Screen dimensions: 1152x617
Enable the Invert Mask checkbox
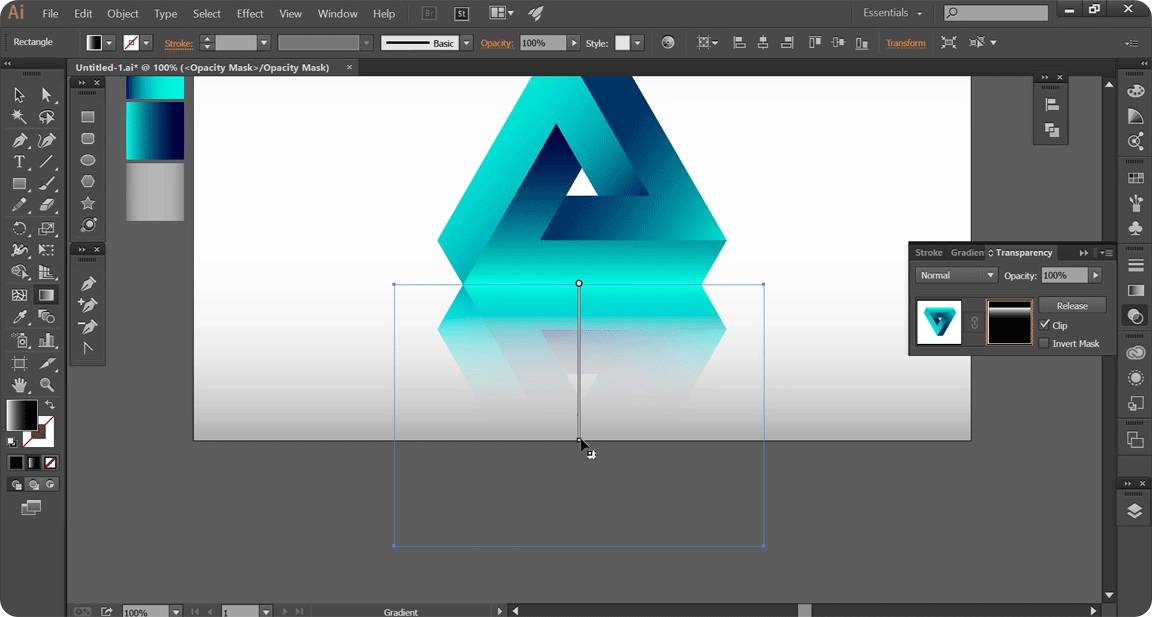(x=1045, y=343)
